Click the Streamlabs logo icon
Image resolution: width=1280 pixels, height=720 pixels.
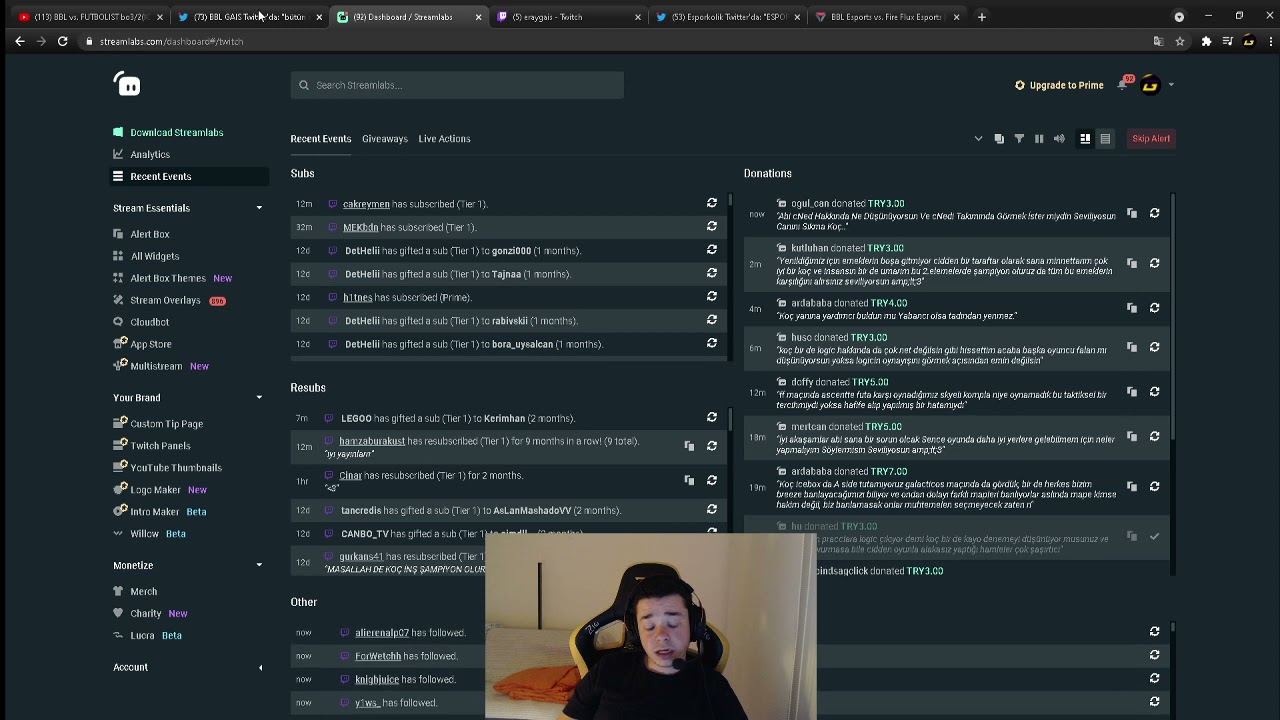127,84
